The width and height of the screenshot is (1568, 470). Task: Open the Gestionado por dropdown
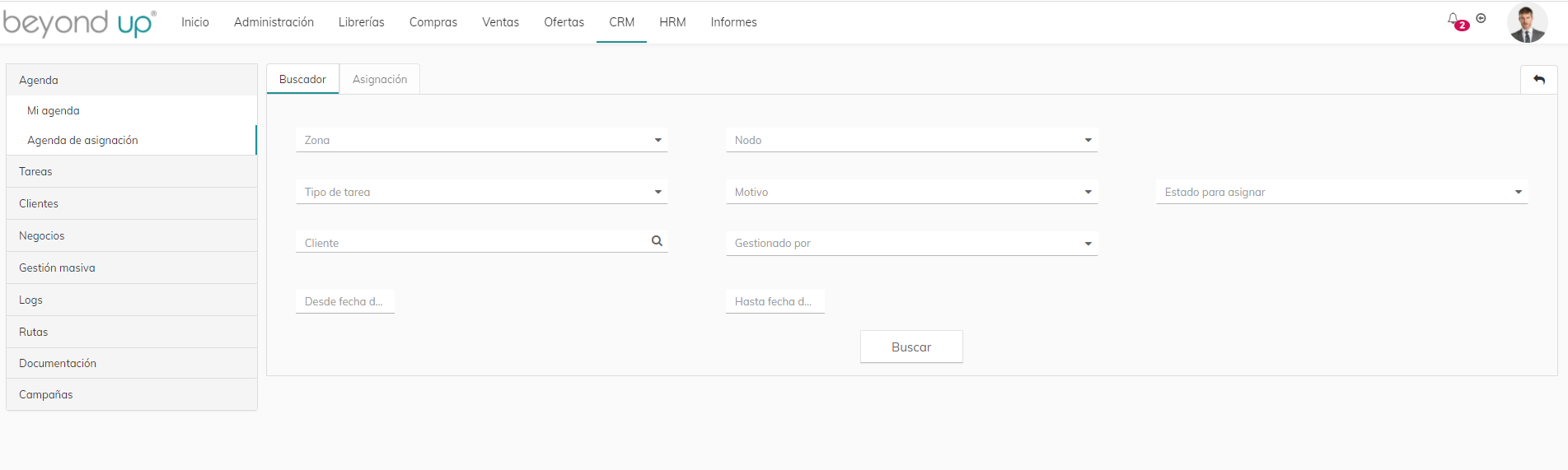point(911,243)
